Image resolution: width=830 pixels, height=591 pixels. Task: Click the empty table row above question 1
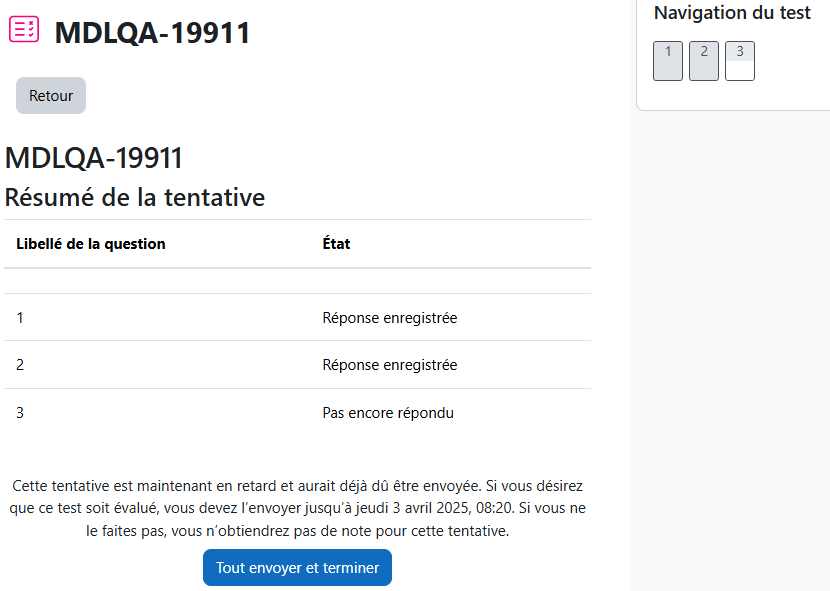tap(297, 281)
